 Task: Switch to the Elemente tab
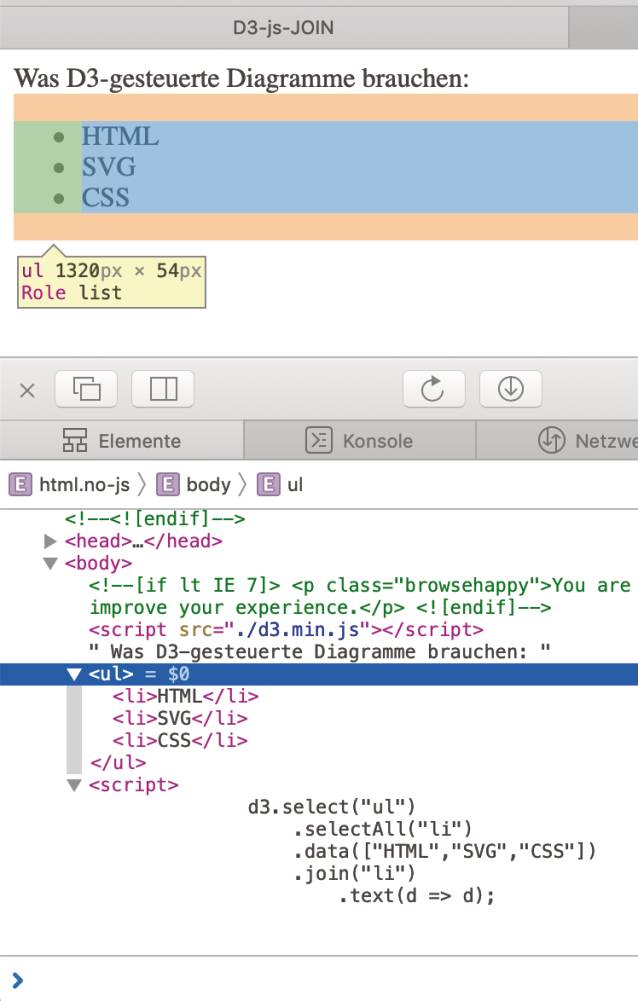tap(121, 440)
